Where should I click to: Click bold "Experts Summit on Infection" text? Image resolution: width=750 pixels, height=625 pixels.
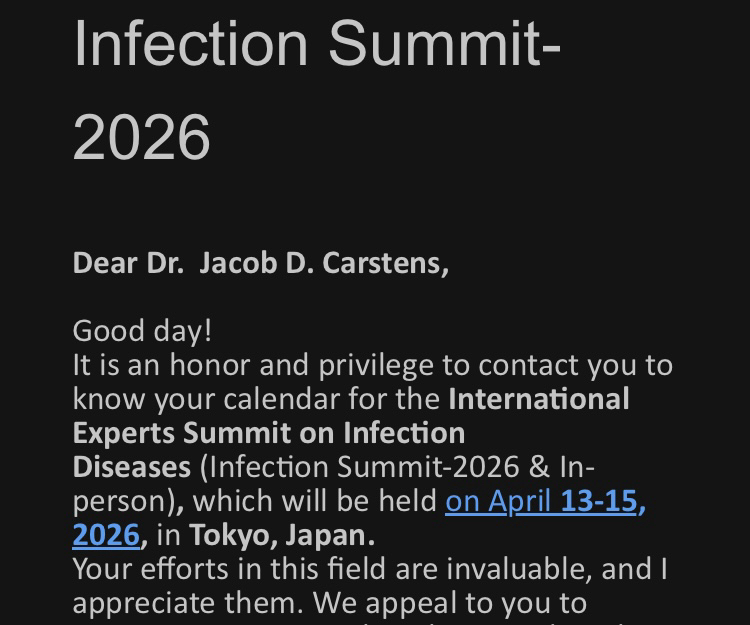point(268,433)
